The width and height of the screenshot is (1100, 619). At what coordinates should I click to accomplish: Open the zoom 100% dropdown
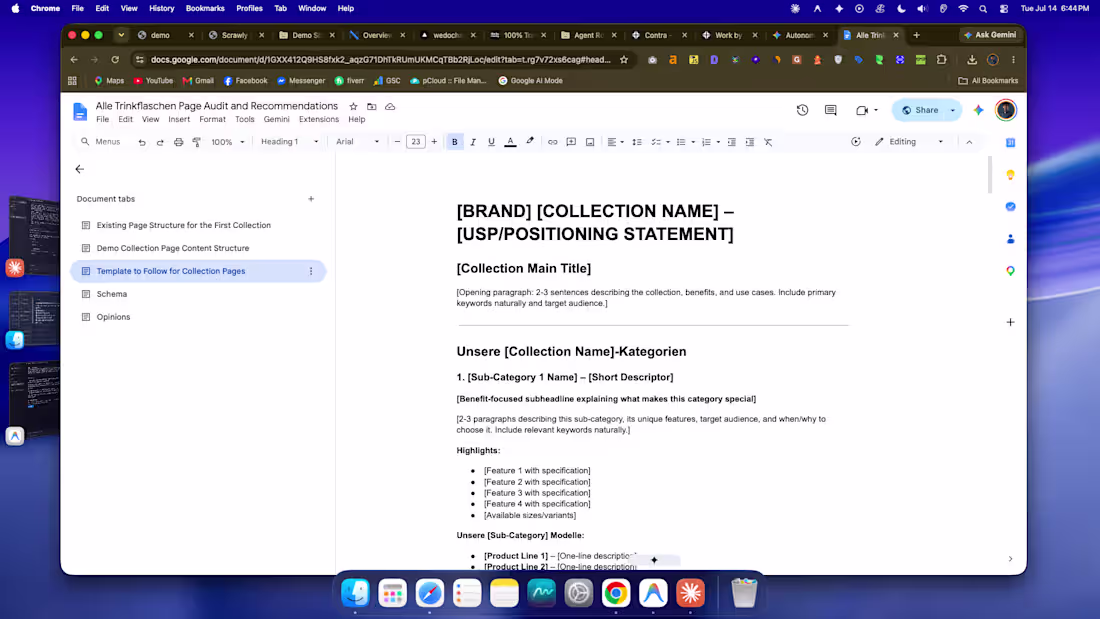[228, 142]
